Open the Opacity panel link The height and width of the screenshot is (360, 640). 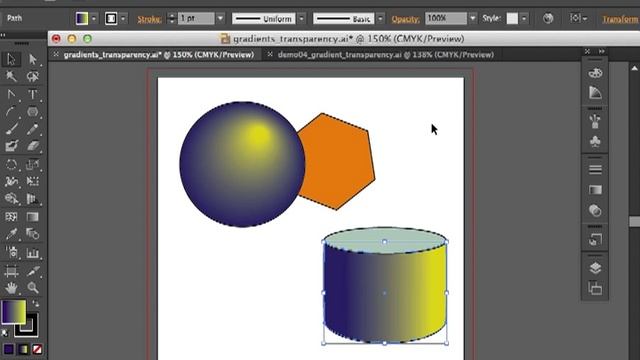[405, 19]
